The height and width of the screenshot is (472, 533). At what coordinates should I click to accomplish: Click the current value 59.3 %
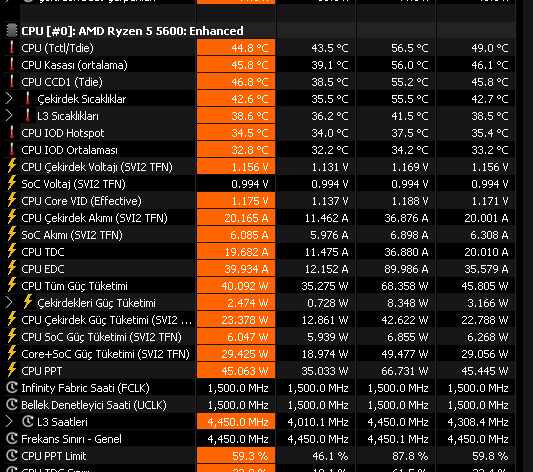[250, 456]
